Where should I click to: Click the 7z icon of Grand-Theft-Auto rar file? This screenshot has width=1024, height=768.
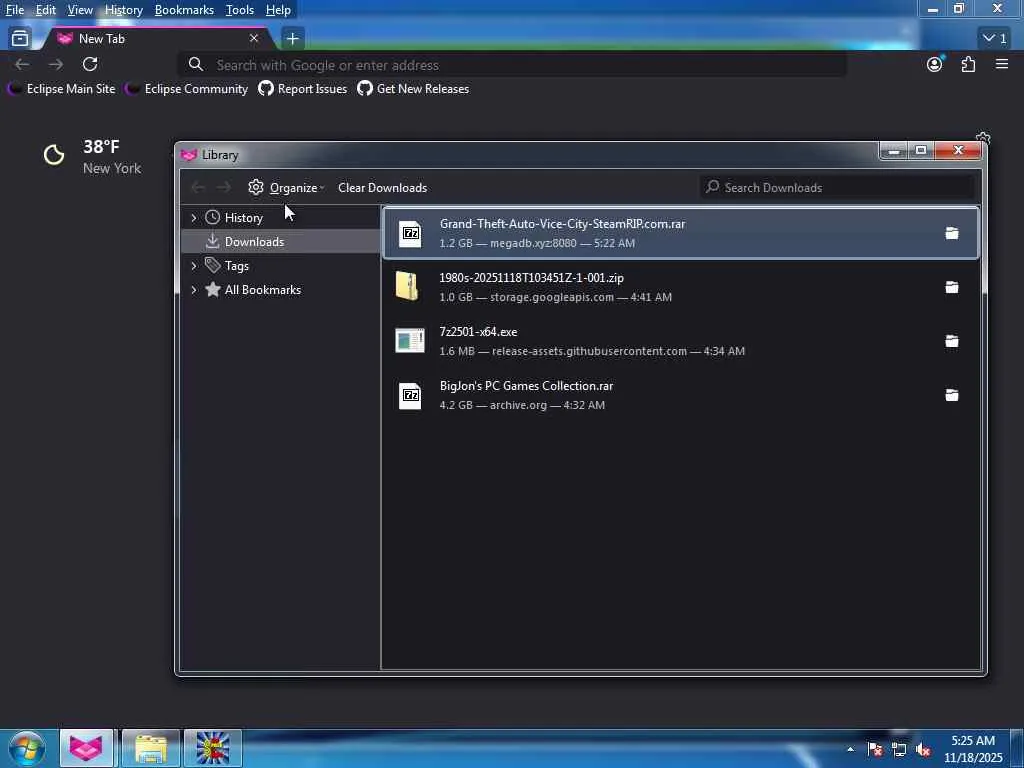point(410,233)
